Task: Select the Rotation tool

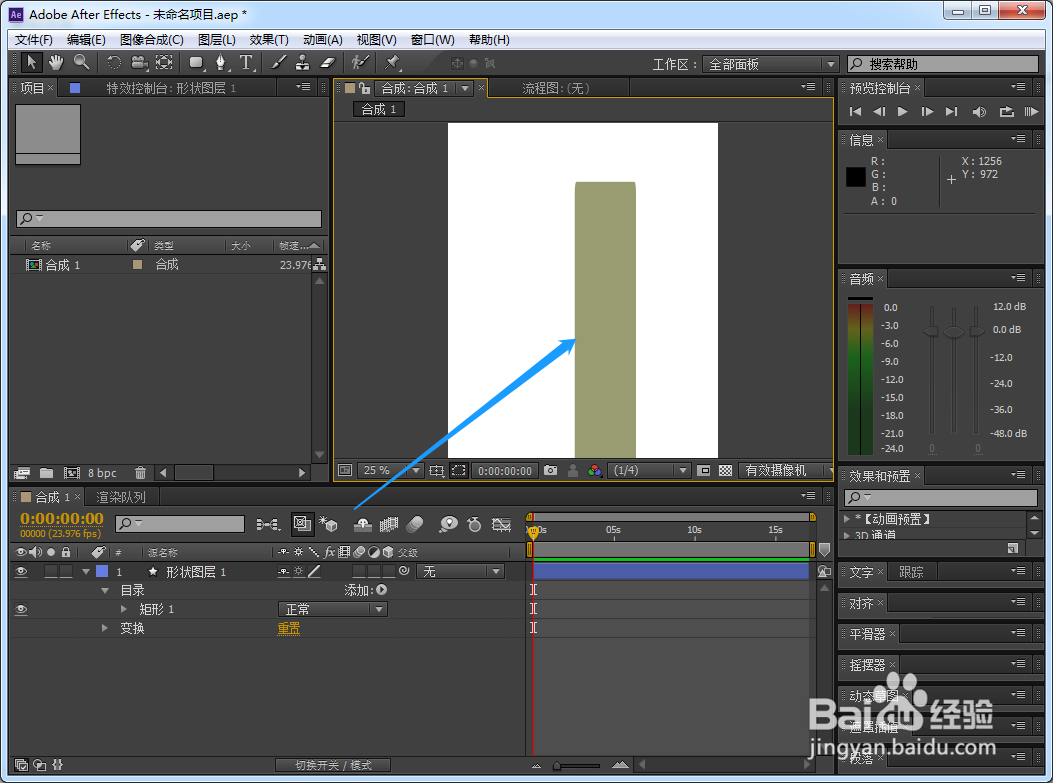Action: pyautogui.click(x=114, y=62)
